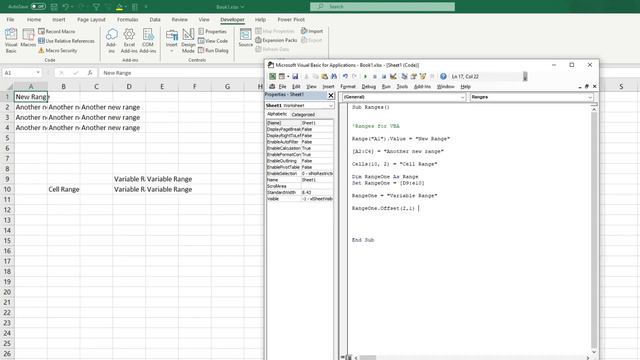
Task: Click the Undo arrow in the VBA toolbar
Action: tap(345, 76)
